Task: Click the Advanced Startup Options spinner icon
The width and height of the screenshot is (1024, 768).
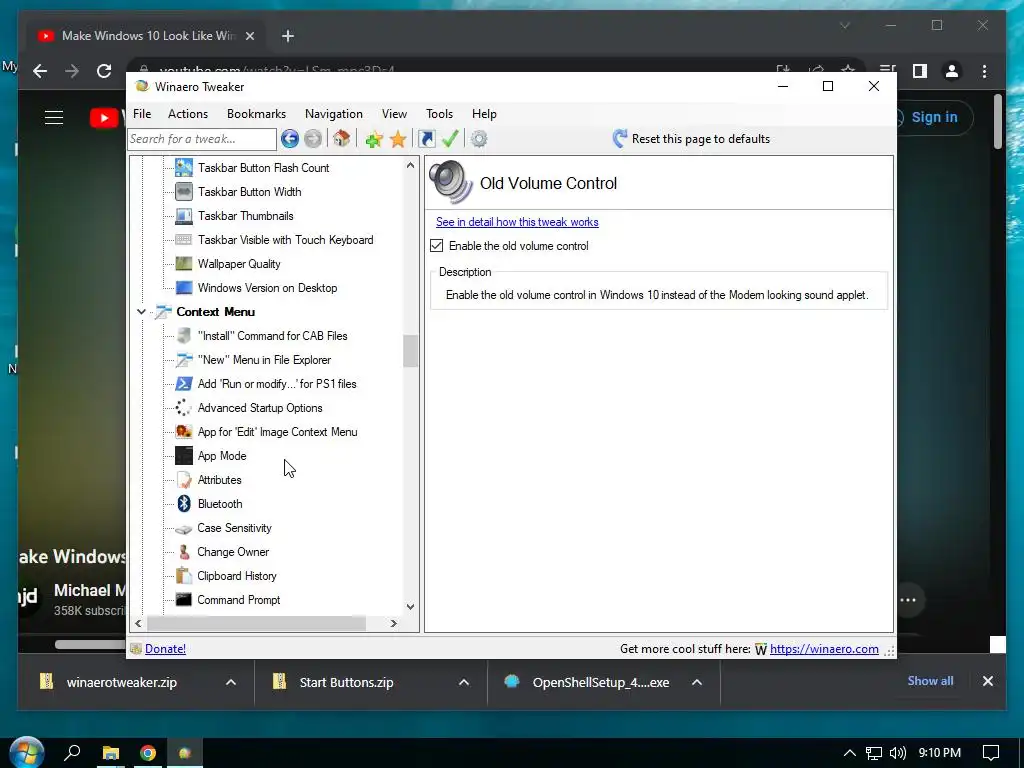Action: click(184, 408)
